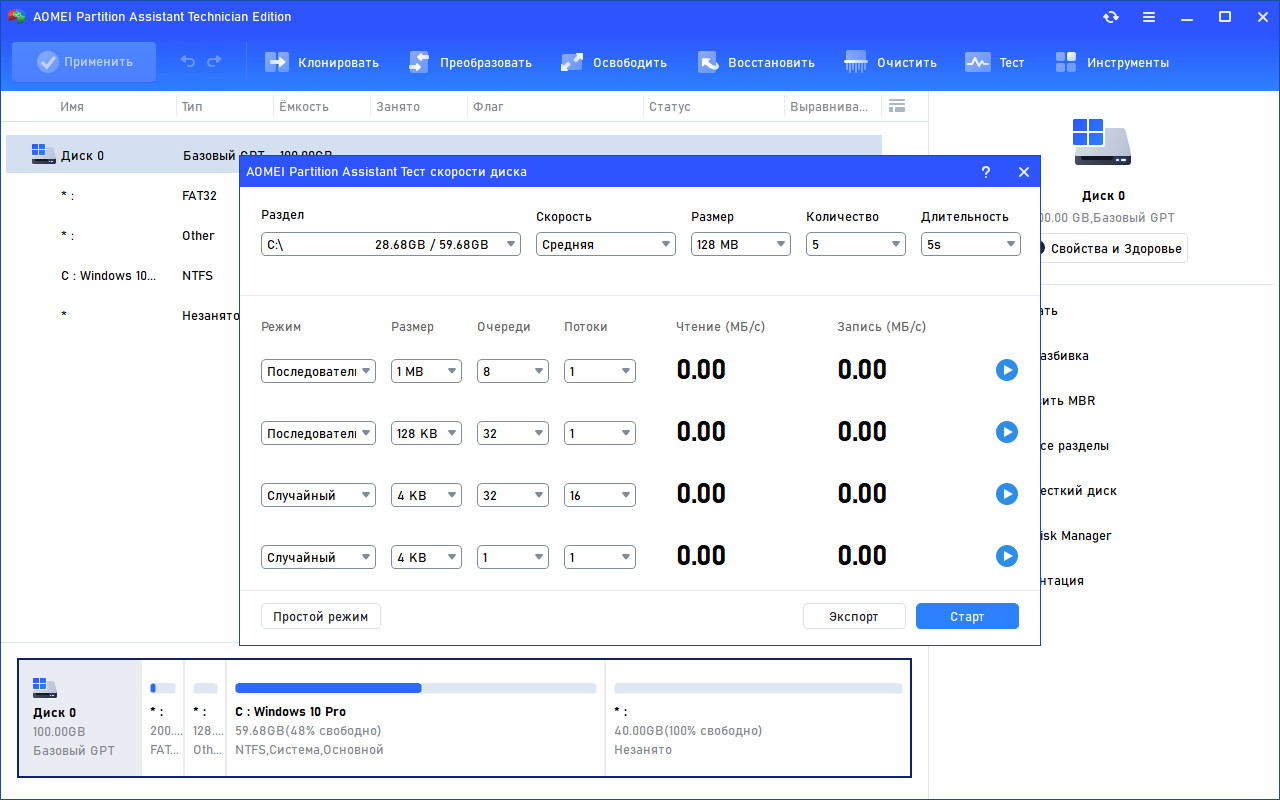The width and height of the screenshot is (1280, 800).
Task: Click the refresh icon in title bar
Action: click(x=1111, y=17)
